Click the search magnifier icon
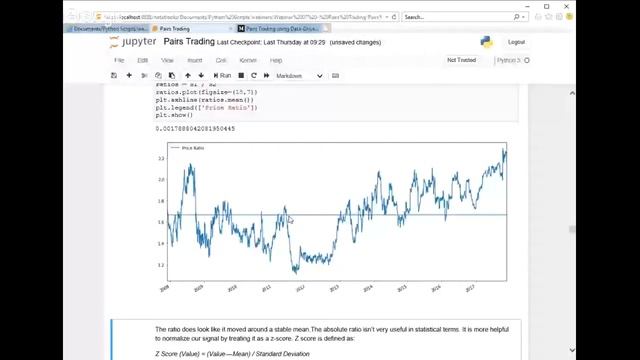 (516, 17)
